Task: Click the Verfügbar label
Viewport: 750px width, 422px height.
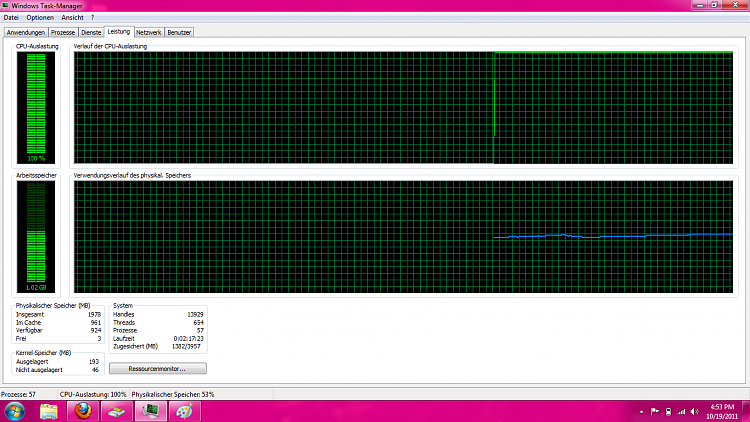Action: click(29, 331)
